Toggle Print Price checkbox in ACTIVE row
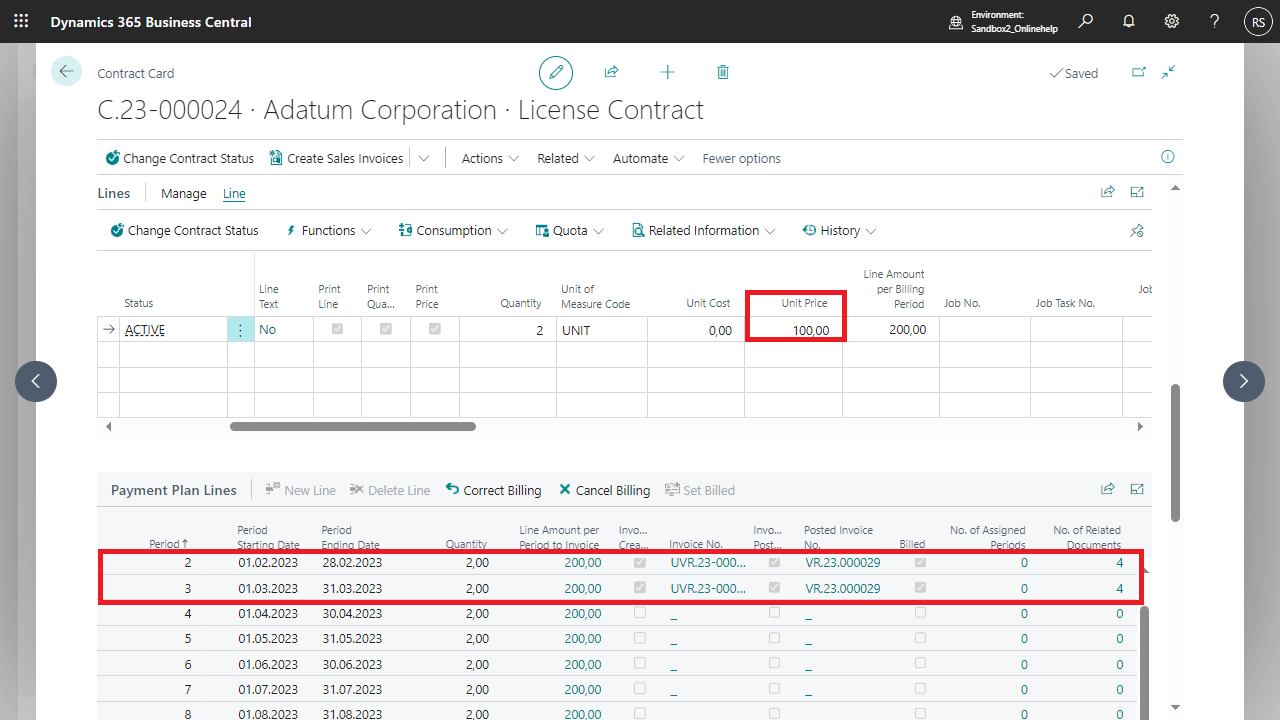1280x720 pixels. tap(435, 329)
